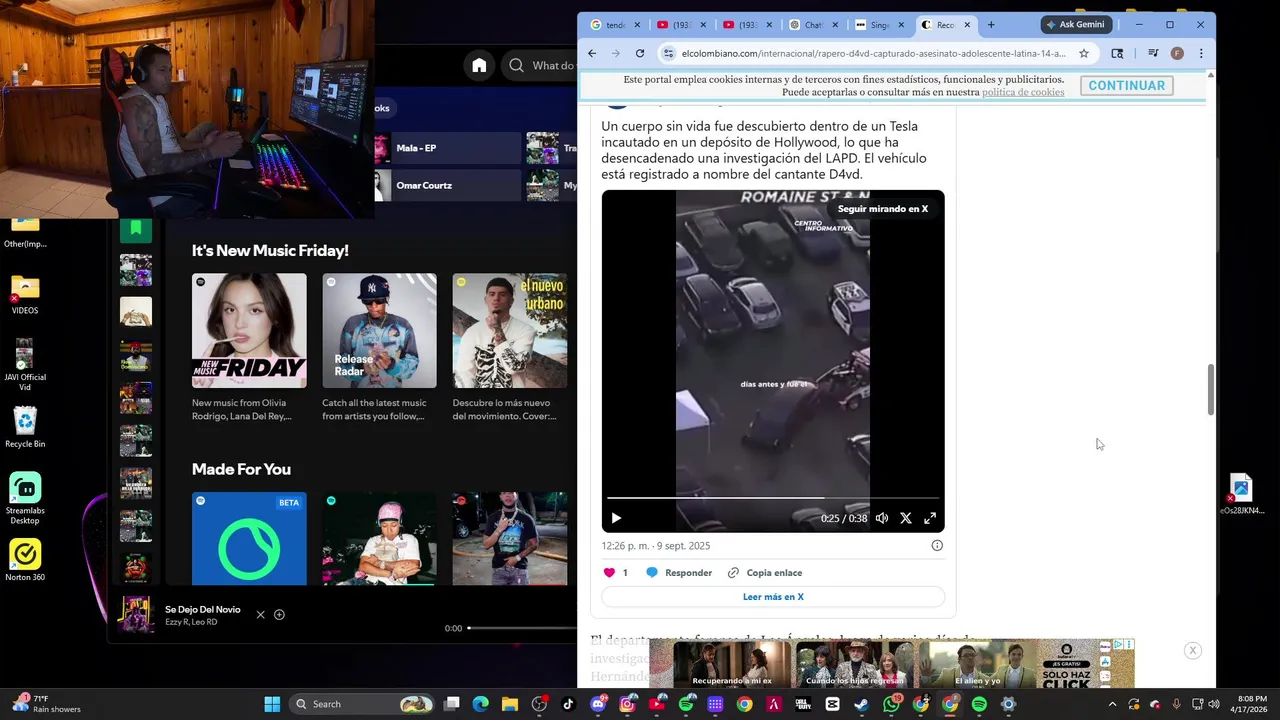Click Seguir mirando en X on video

882,209
